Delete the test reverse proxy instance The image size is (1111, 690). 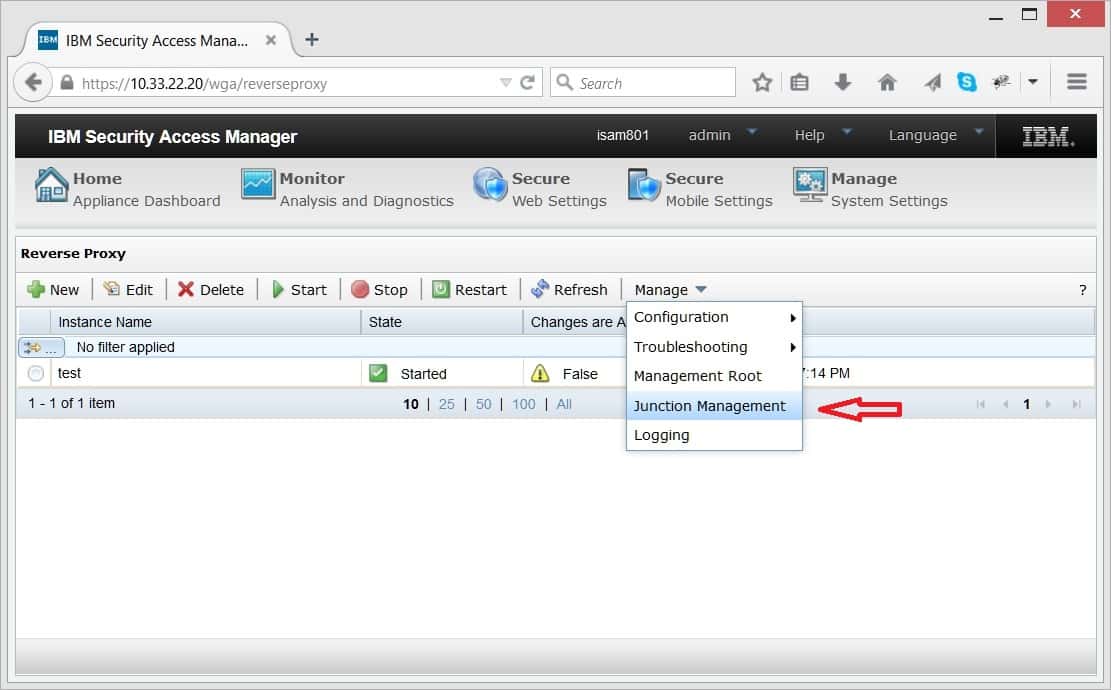pyautogui.click(x=211, y=289)
